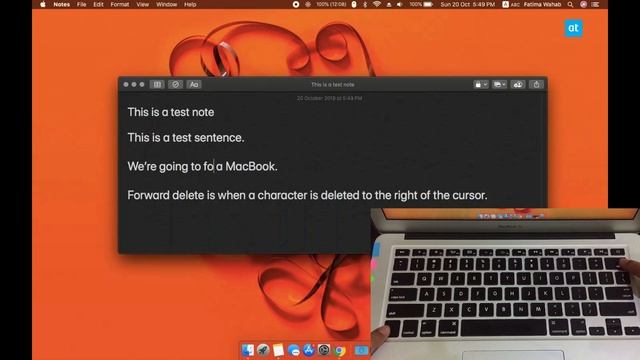Screen dimensions: 640x360
Task: Open the Apple menu
Action: (42, 4)
